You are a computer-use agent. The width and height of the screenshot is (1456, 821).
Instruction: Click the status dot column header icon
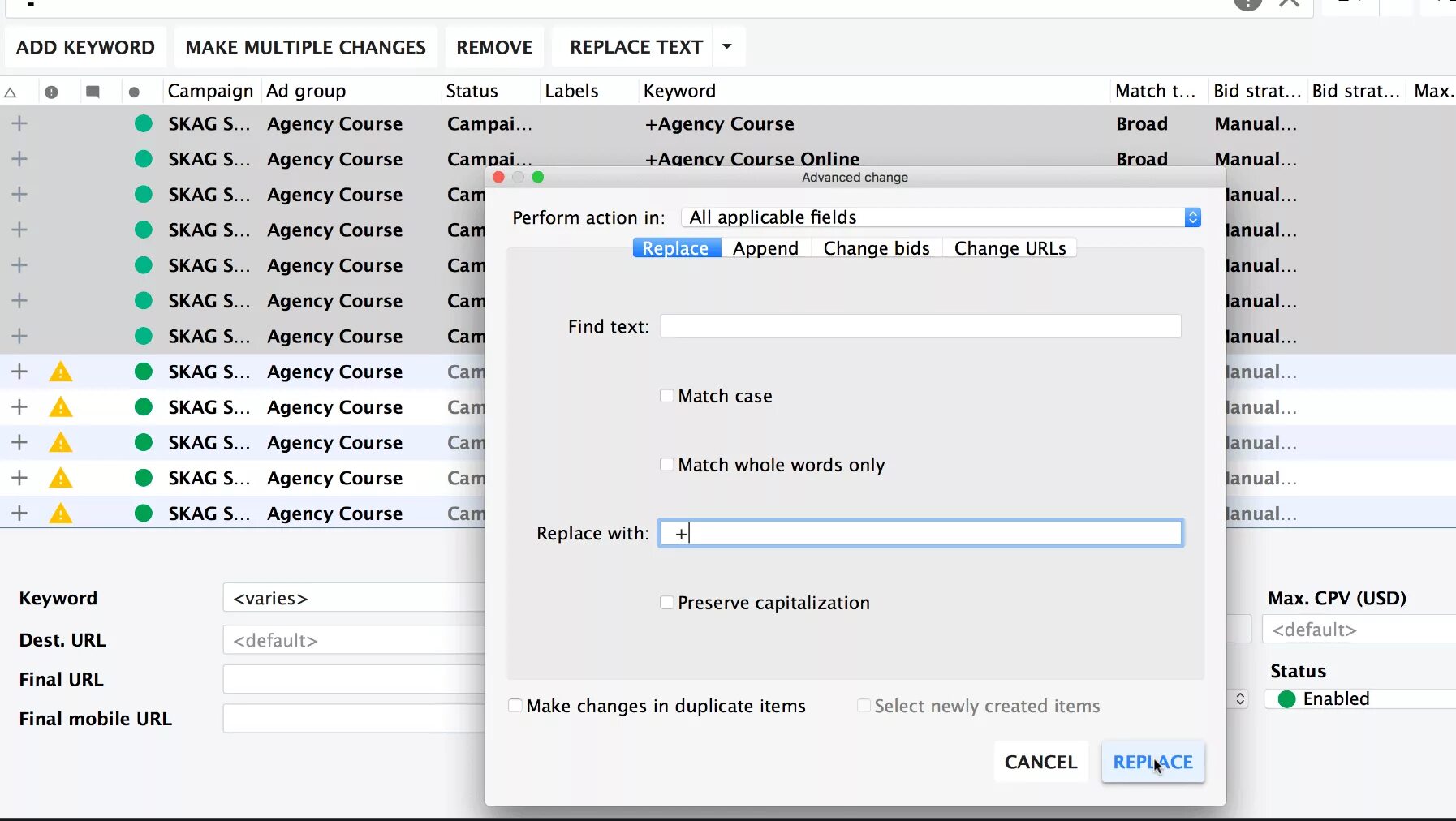pyautogui.click(x=134, y=92)
